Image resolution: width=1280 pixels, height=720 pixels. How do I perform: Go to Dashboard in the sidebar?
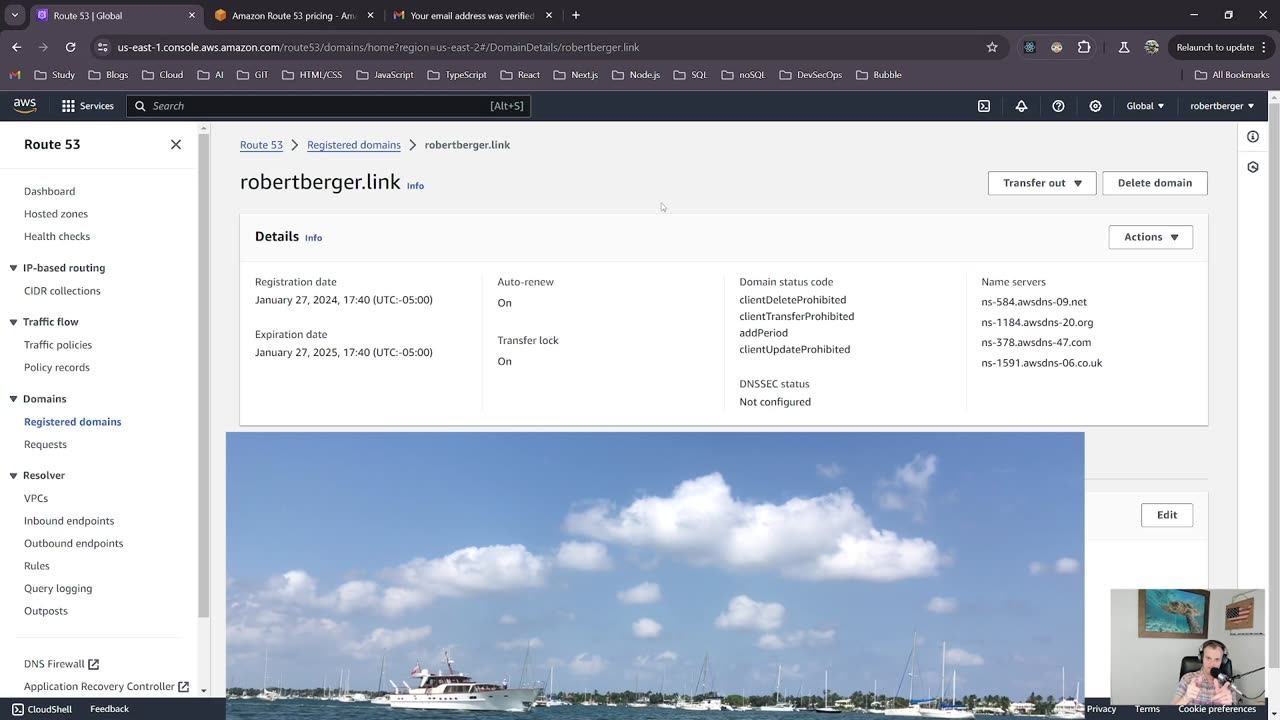tap(49, 191)
